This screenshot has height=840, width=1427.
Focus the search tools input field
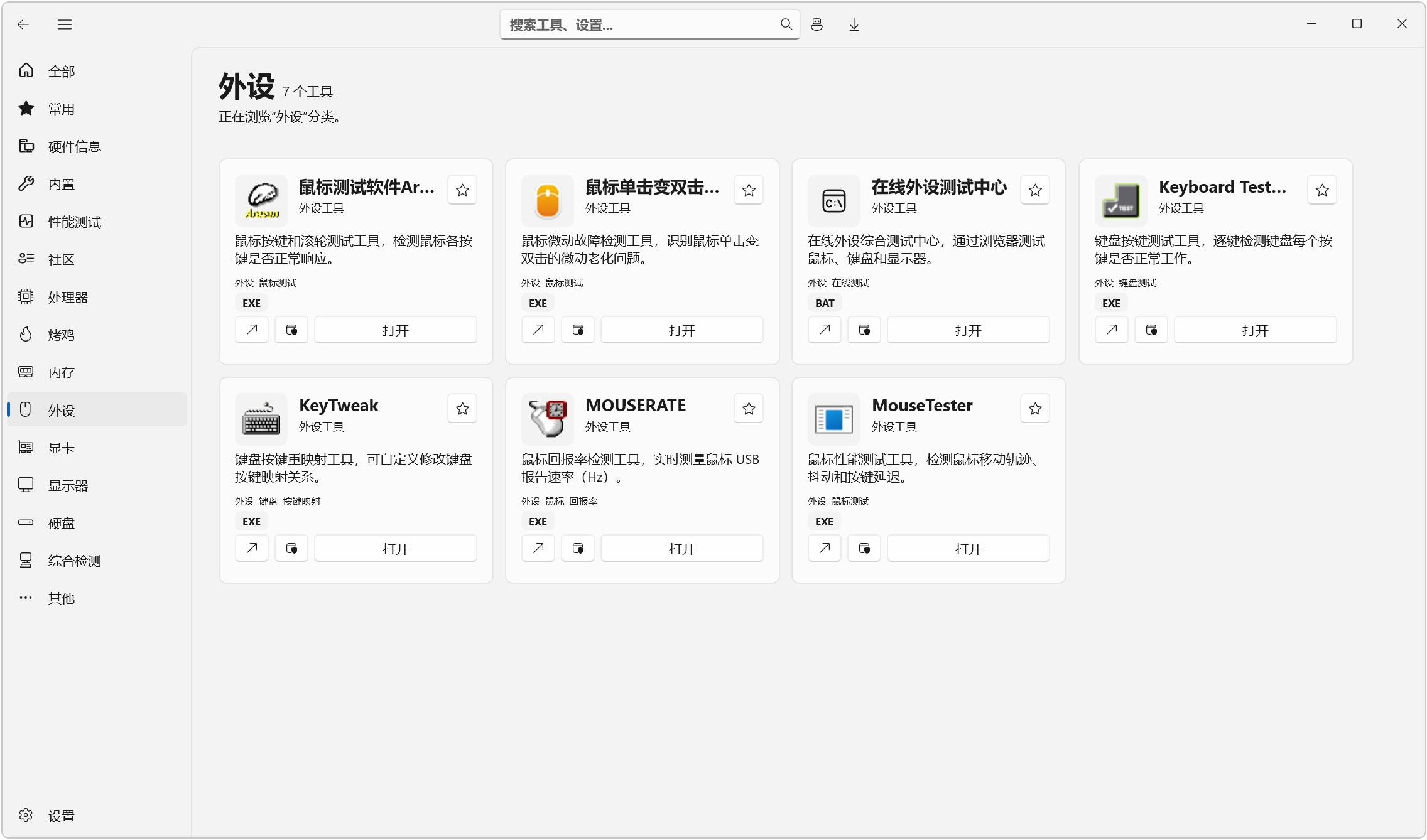coord(649,24)
